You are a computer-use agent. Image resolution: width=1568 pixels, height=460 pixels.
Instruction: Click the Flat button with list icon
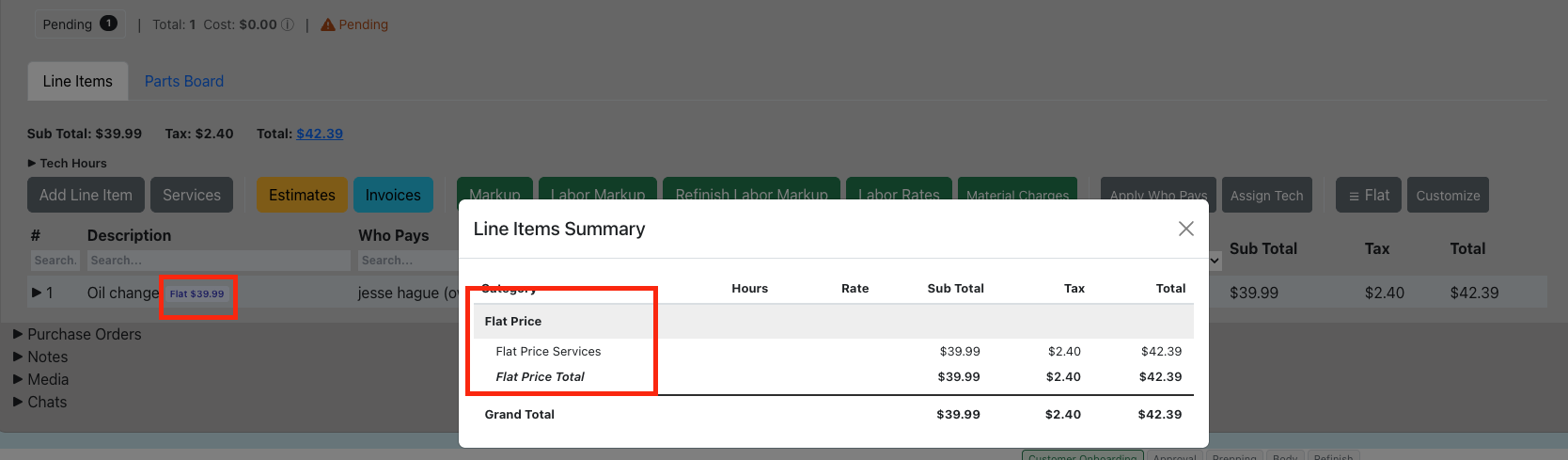click(x=1369, y=195)
